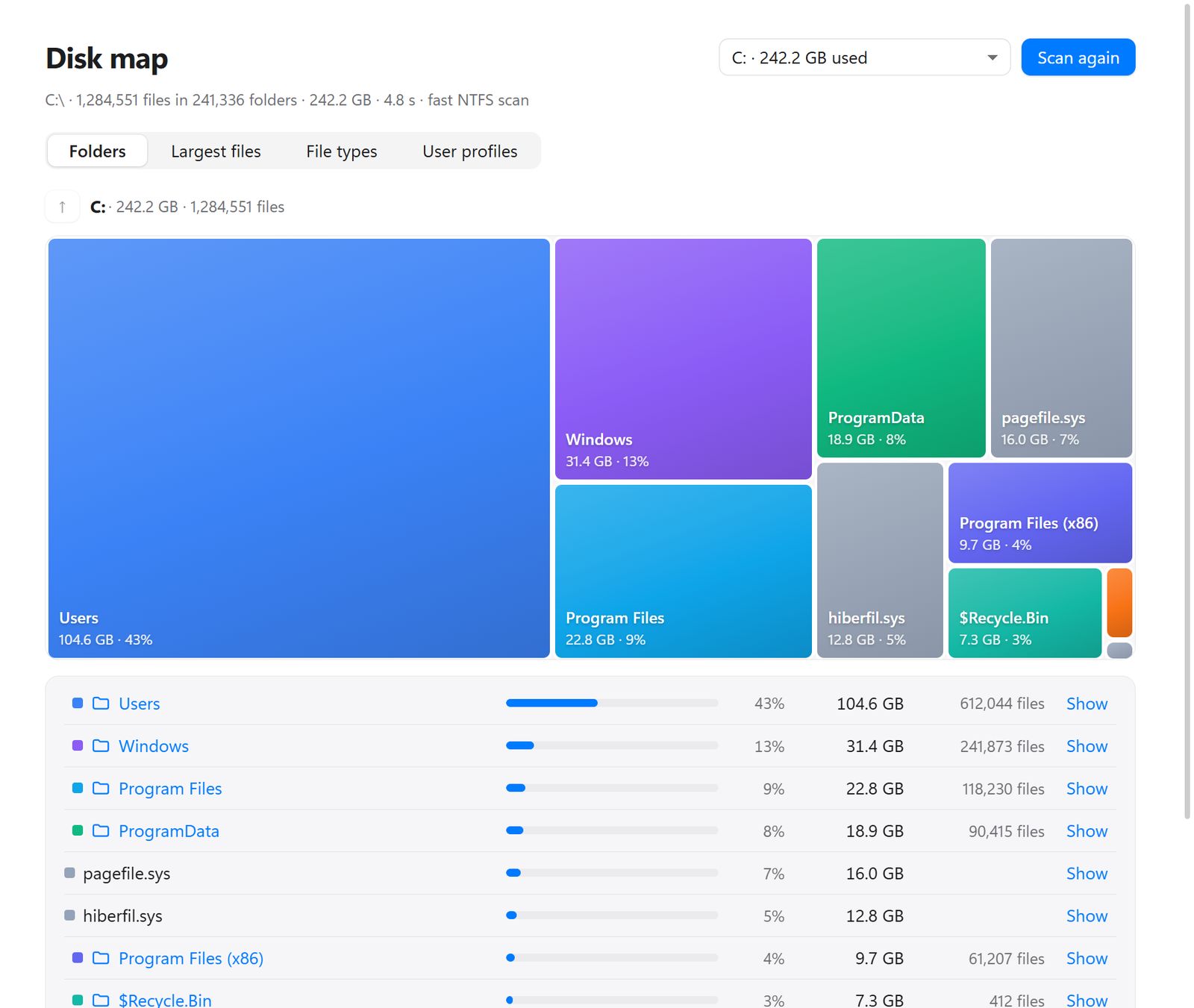Click the Users row usage bar
Viewport: 1194px width, 1008px height.
point(612,703)
